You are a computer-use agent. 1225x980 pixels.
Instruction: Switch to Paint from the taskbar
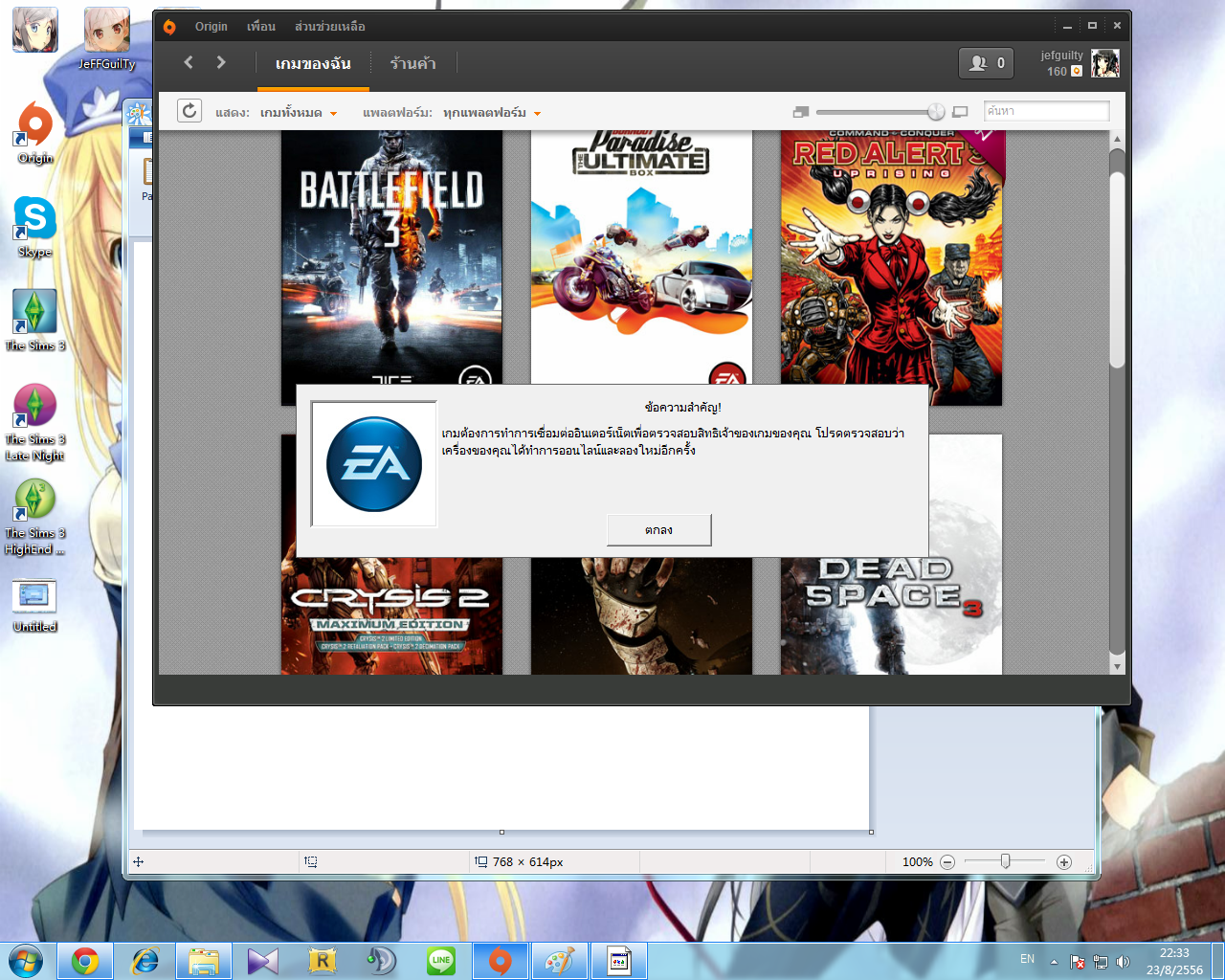560,961
